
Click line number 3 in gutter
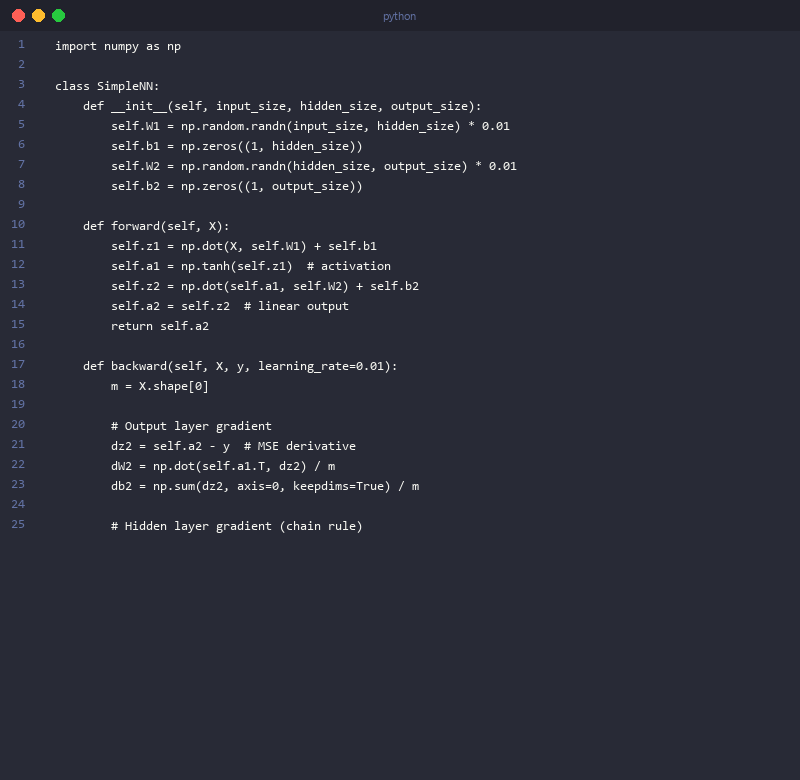21,84
